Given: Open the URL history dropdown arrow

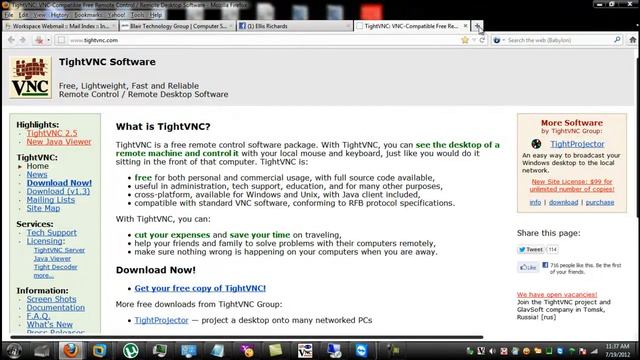Looking at the screenshot, I should coord(474,40).
